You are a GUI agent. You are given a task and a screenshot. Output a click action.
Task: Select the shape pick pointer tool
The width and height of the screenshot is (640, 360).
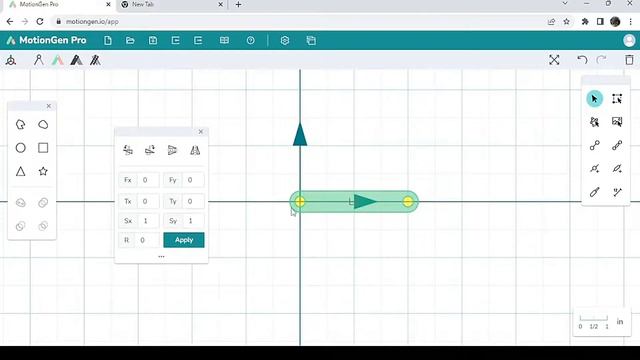tap(595, 122)
